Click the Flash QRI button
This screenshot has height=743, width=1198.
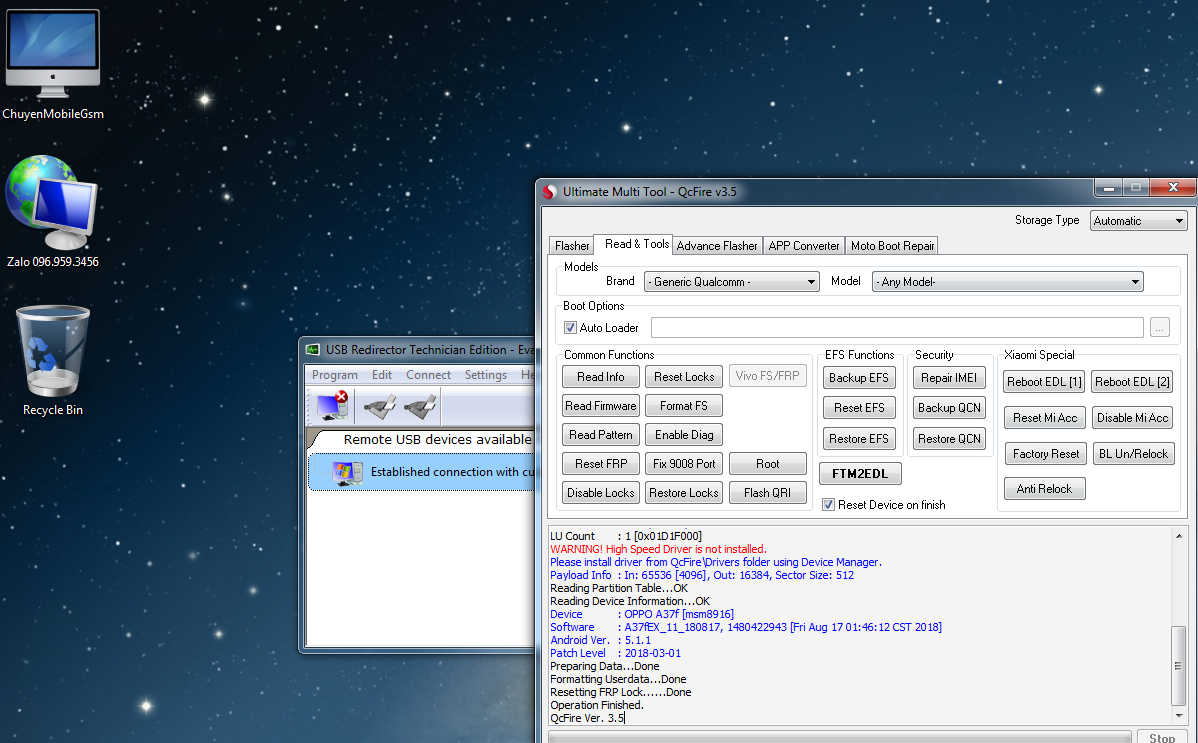pos(767,493)
